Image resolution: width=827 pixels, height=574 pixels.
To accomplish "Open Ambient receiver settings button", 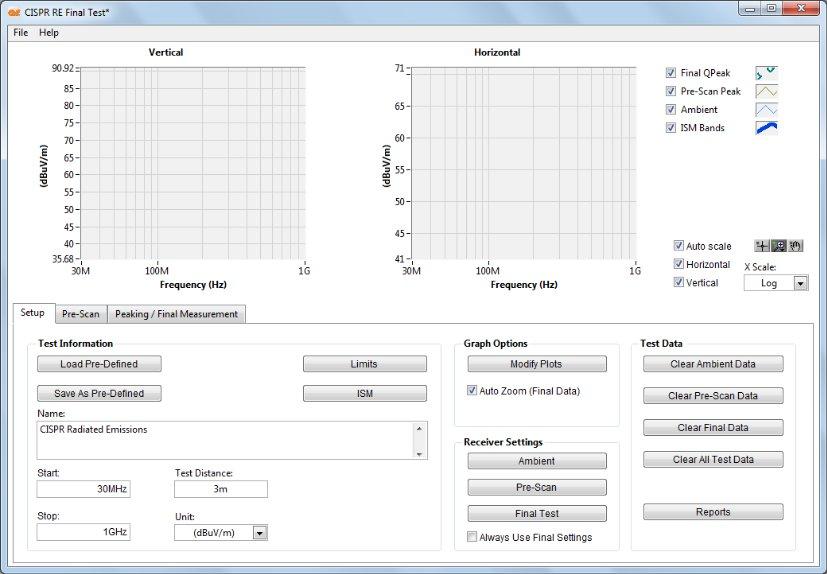I will pyautogui.click(x=537, y=461).
